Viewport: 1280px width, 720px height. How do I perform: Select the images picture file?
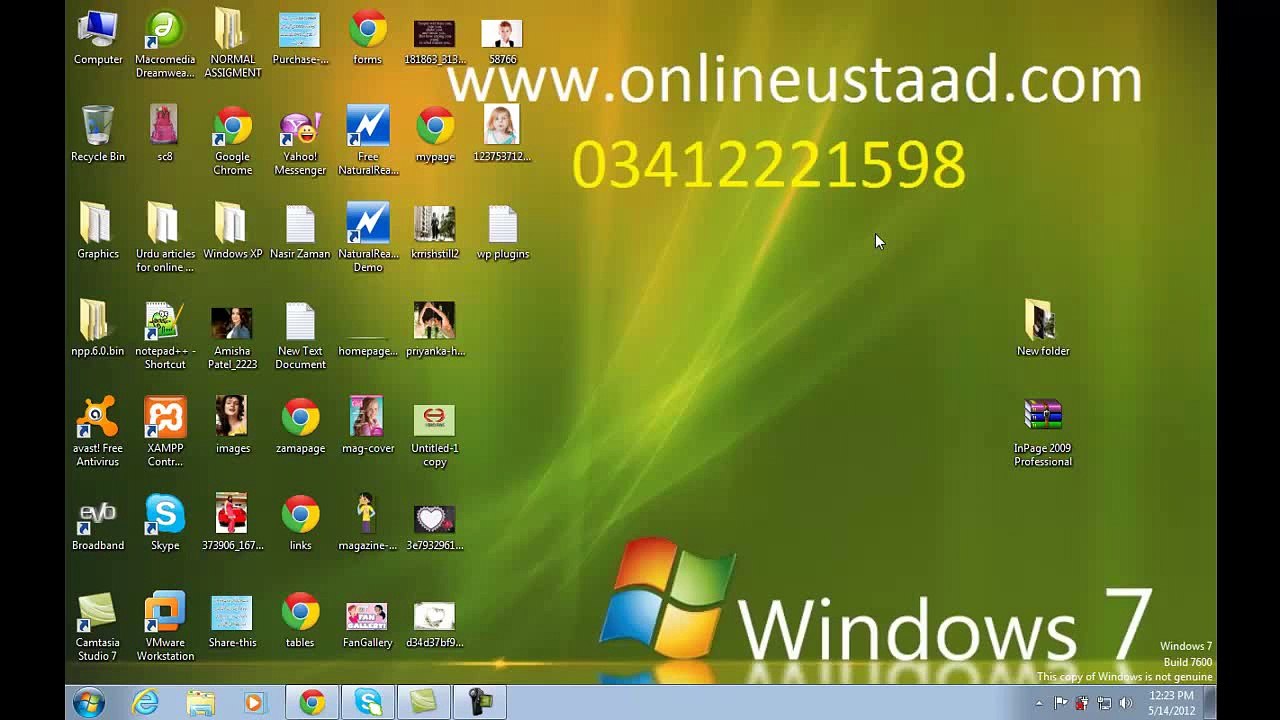[233, 426]
